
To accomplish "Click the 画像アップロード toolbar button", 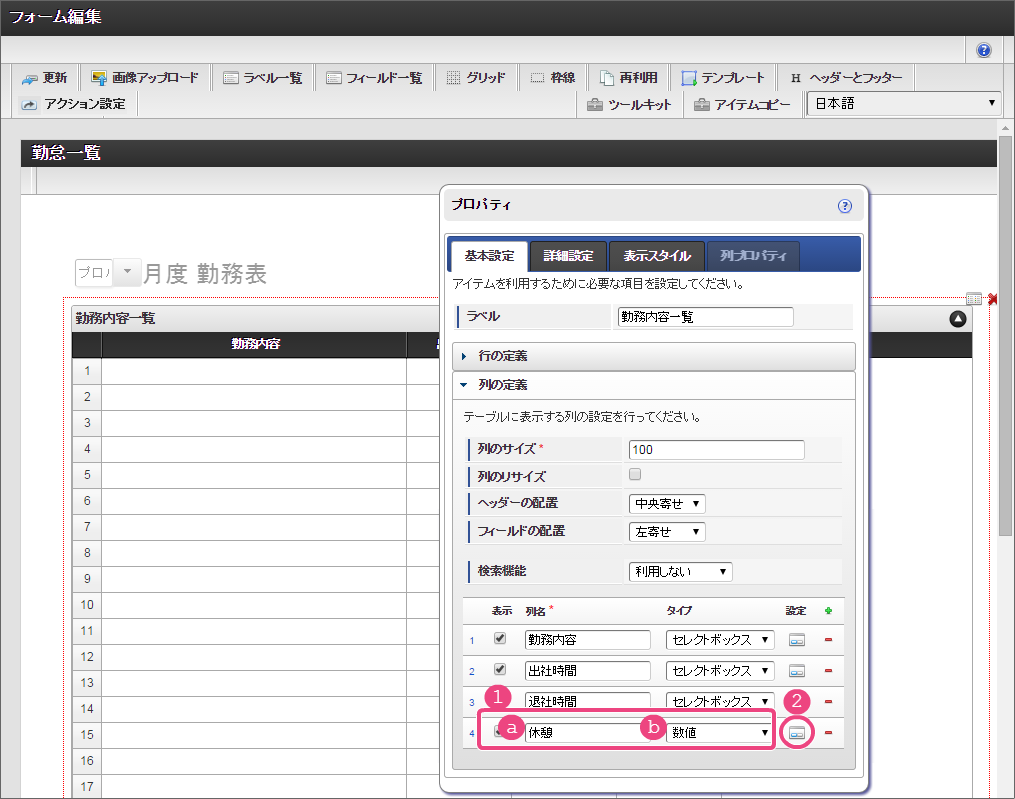I will click(144, 78).
